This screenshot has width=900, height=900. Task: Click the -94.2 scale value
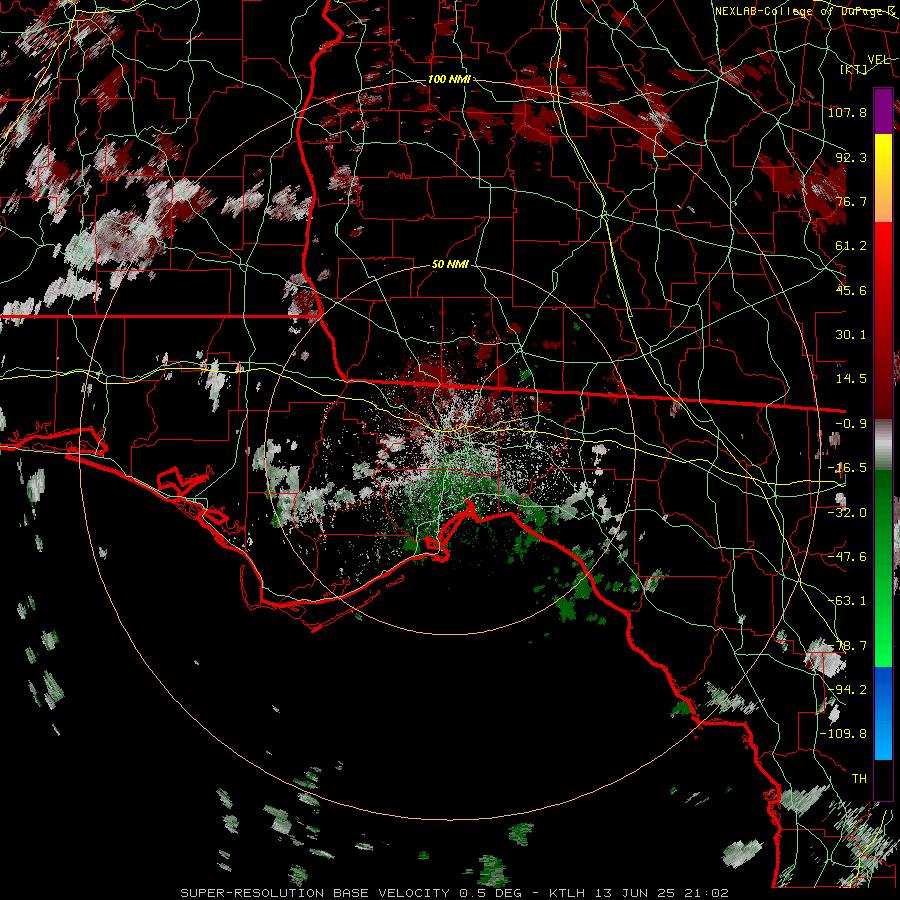pyautogui.click(x=847, y=689)
